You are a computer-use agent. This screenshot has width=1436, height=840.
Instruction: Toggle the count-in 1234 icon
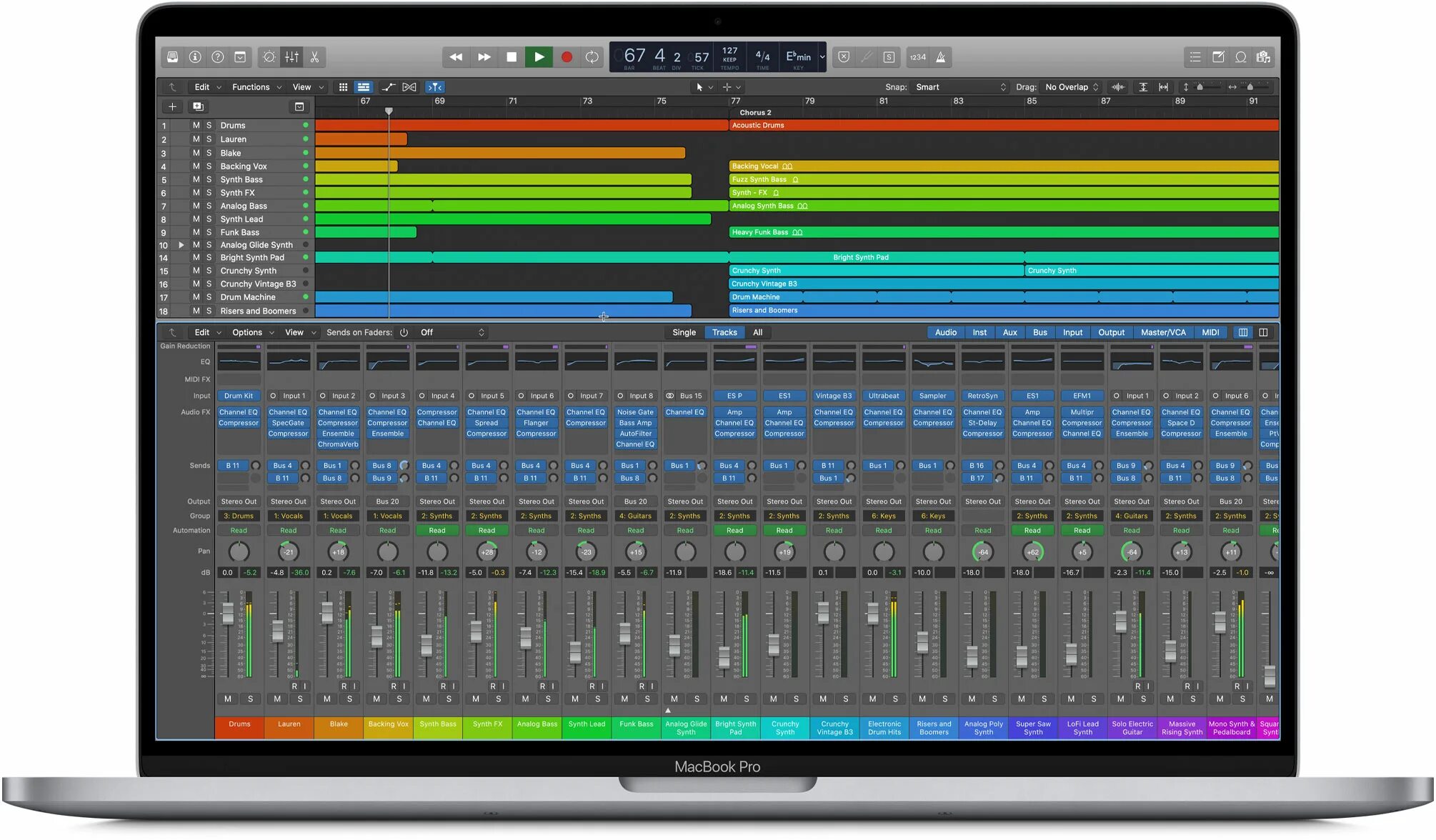click(917, 57)
